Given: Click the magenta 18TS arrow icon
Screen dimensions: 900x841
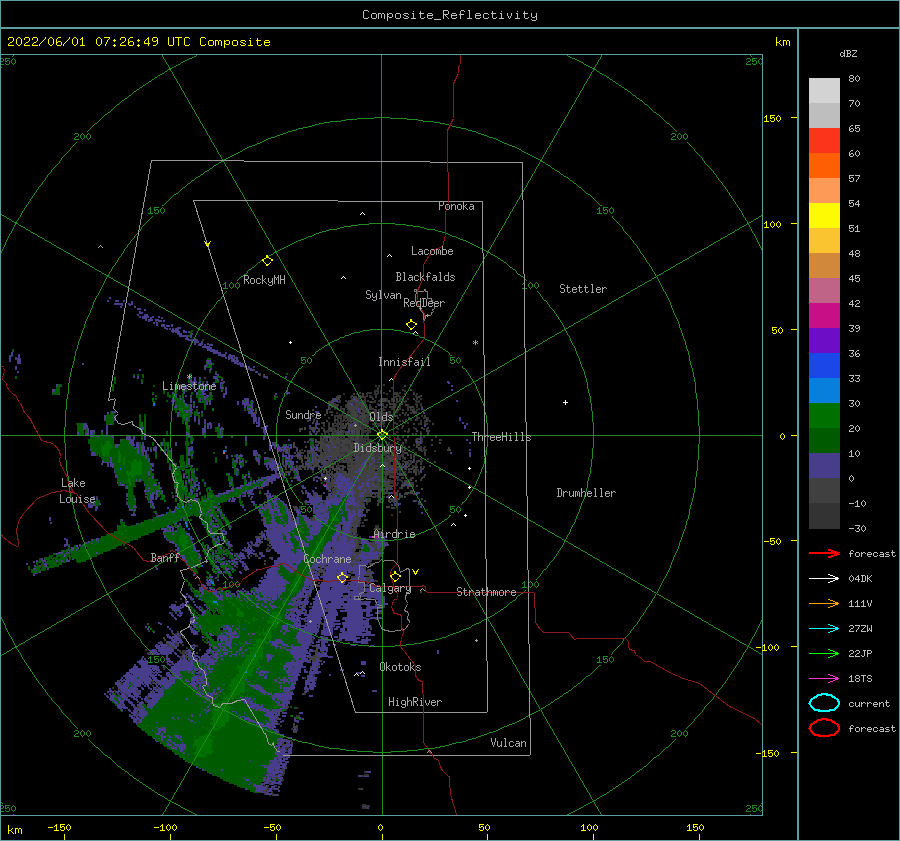Looking at the screenshot, I should point(824,679).
